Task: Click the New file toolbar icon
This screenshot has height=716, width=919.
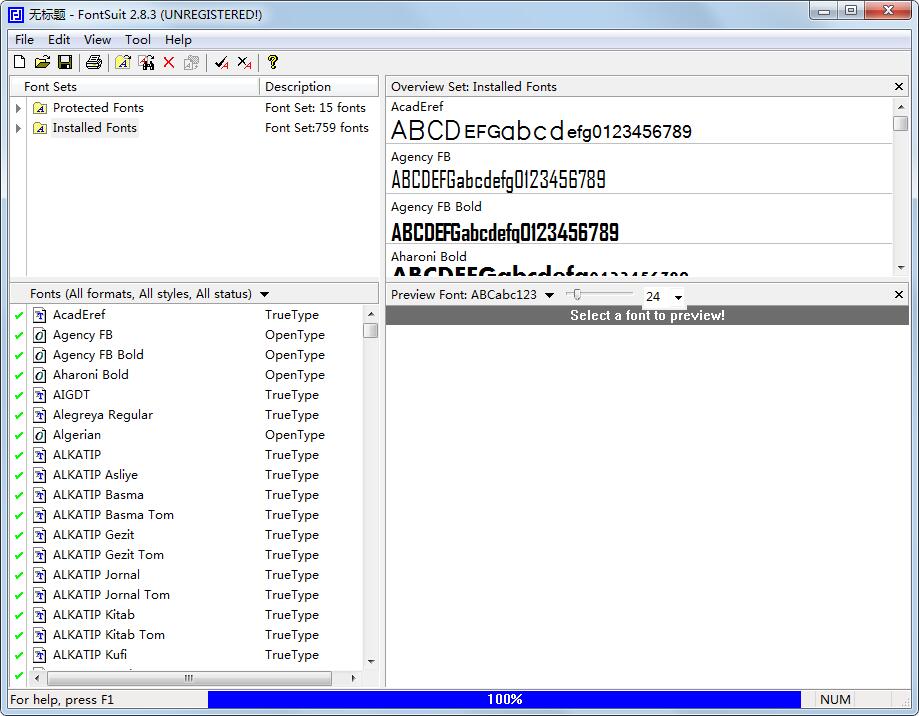Action: click(x=20, y=63)
